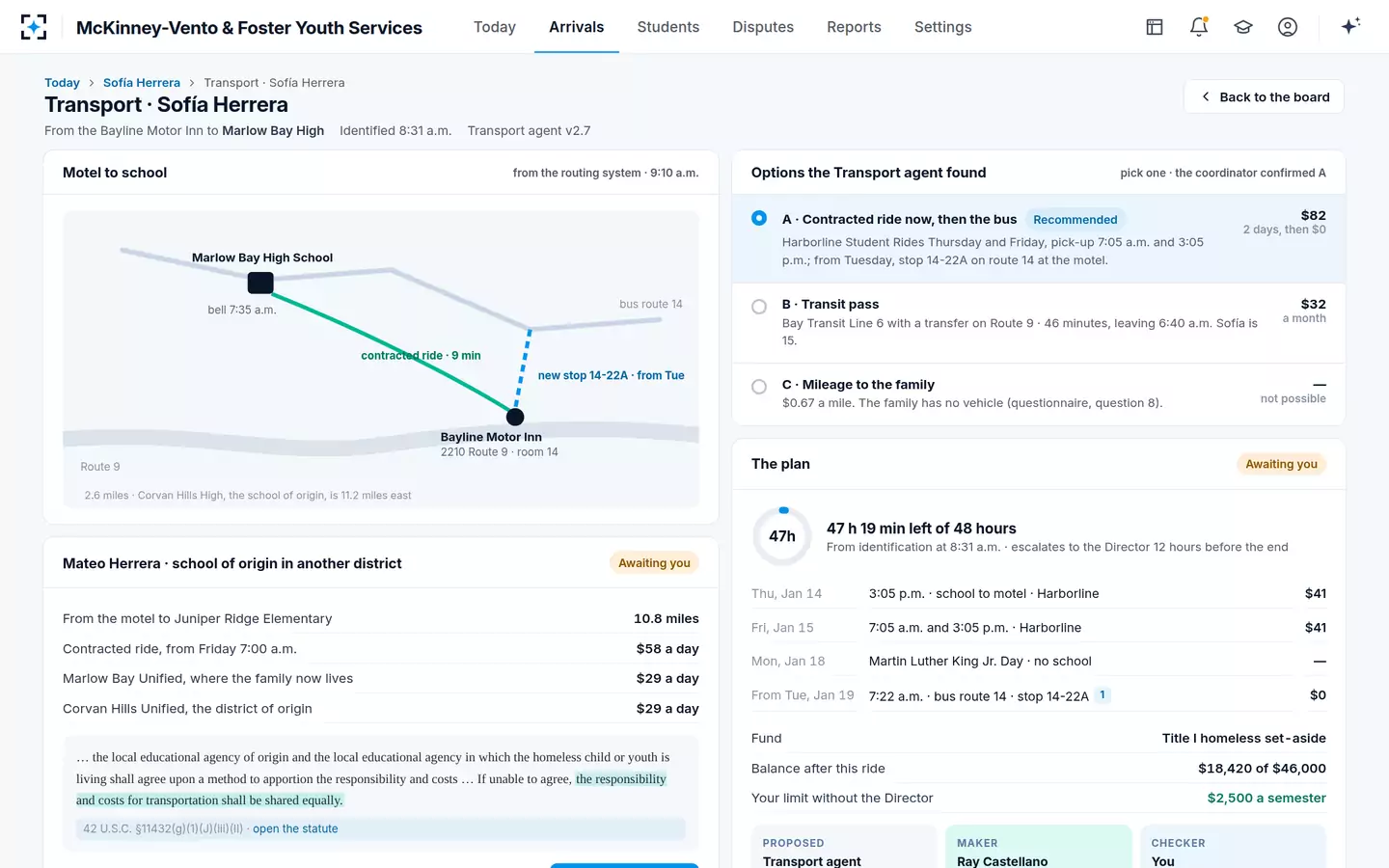Viewport: 1389px width, 868px height.
Task: Click the 10.8 miles distance value
Action: point(667,618)
